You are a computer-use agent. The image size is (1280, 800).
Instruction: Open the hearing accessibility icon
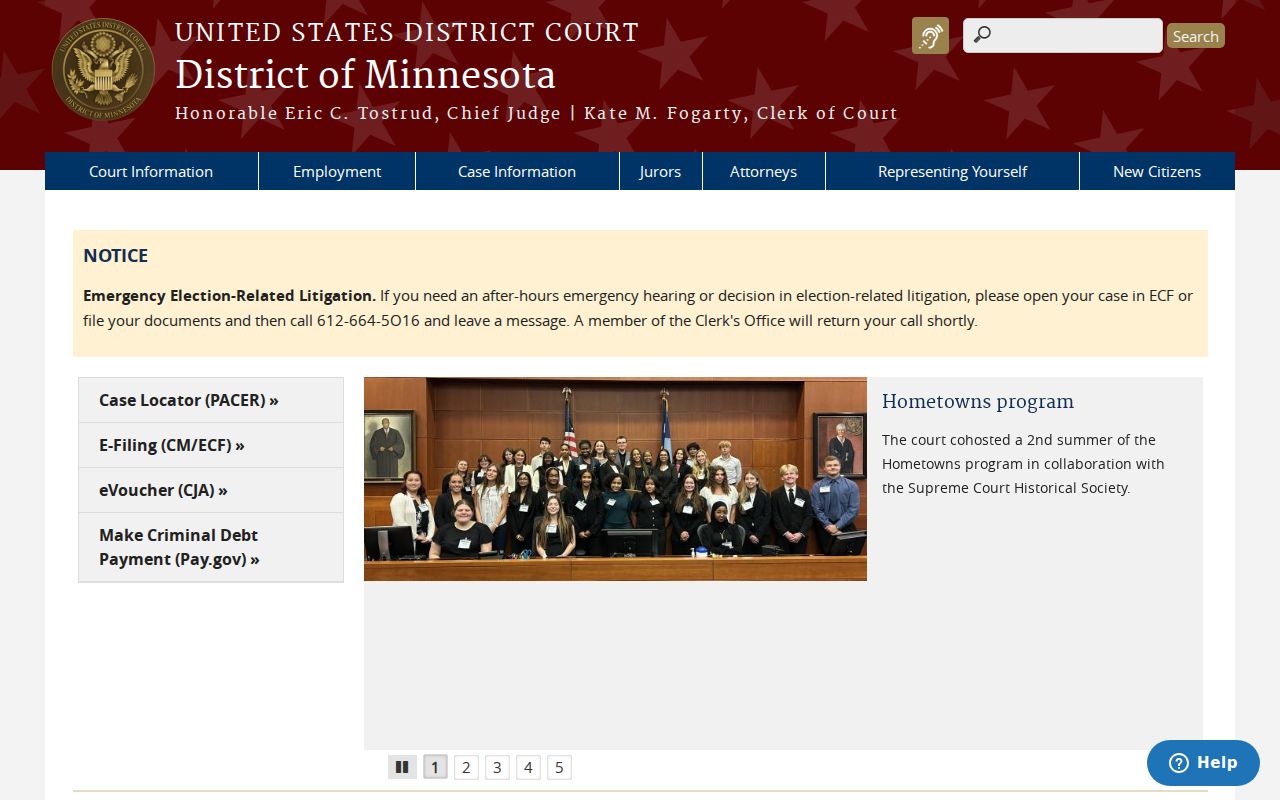[x=930, y=36]
